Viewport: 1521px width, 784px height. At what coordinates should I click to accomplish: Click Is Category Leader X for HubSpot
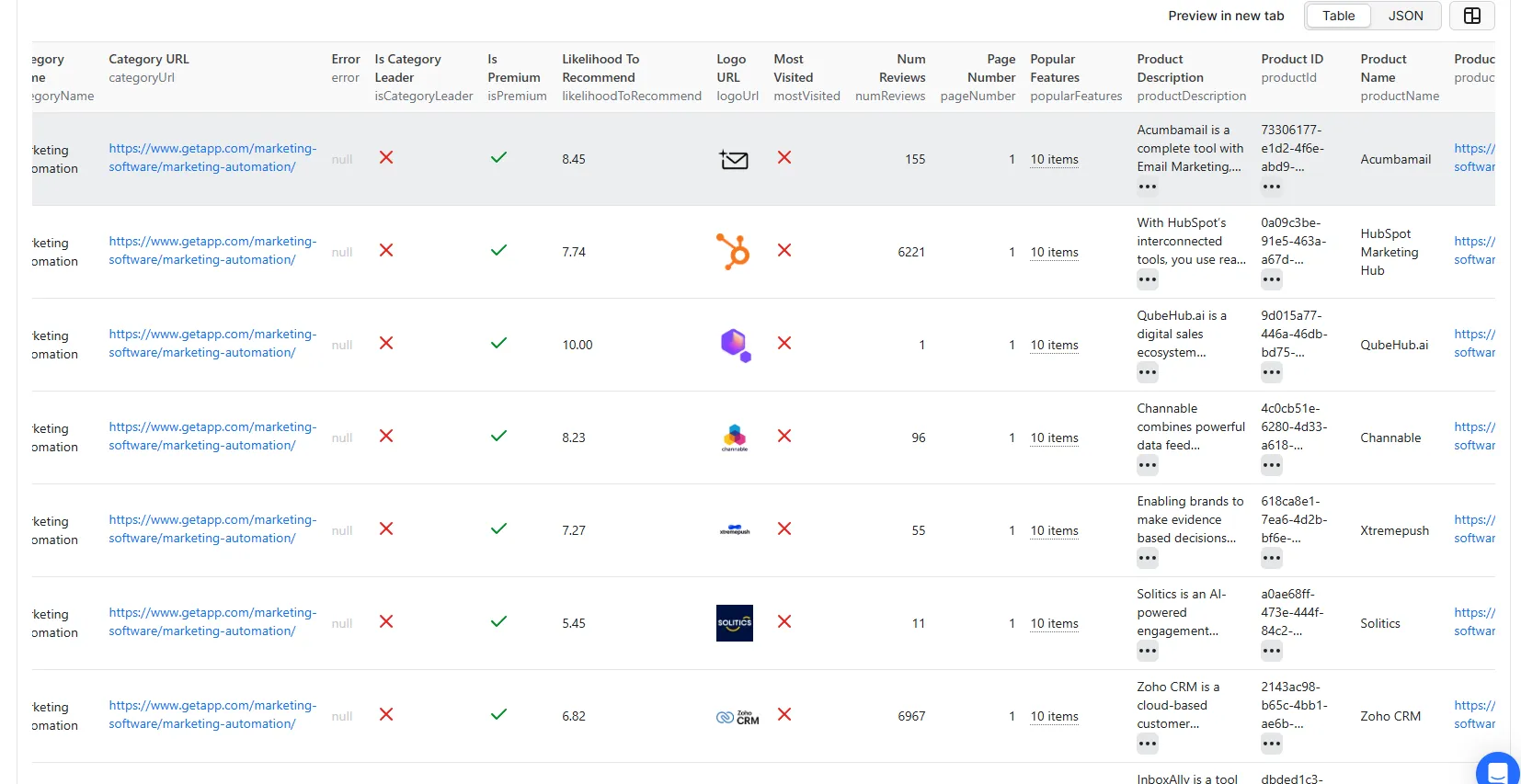pos(386,251)
